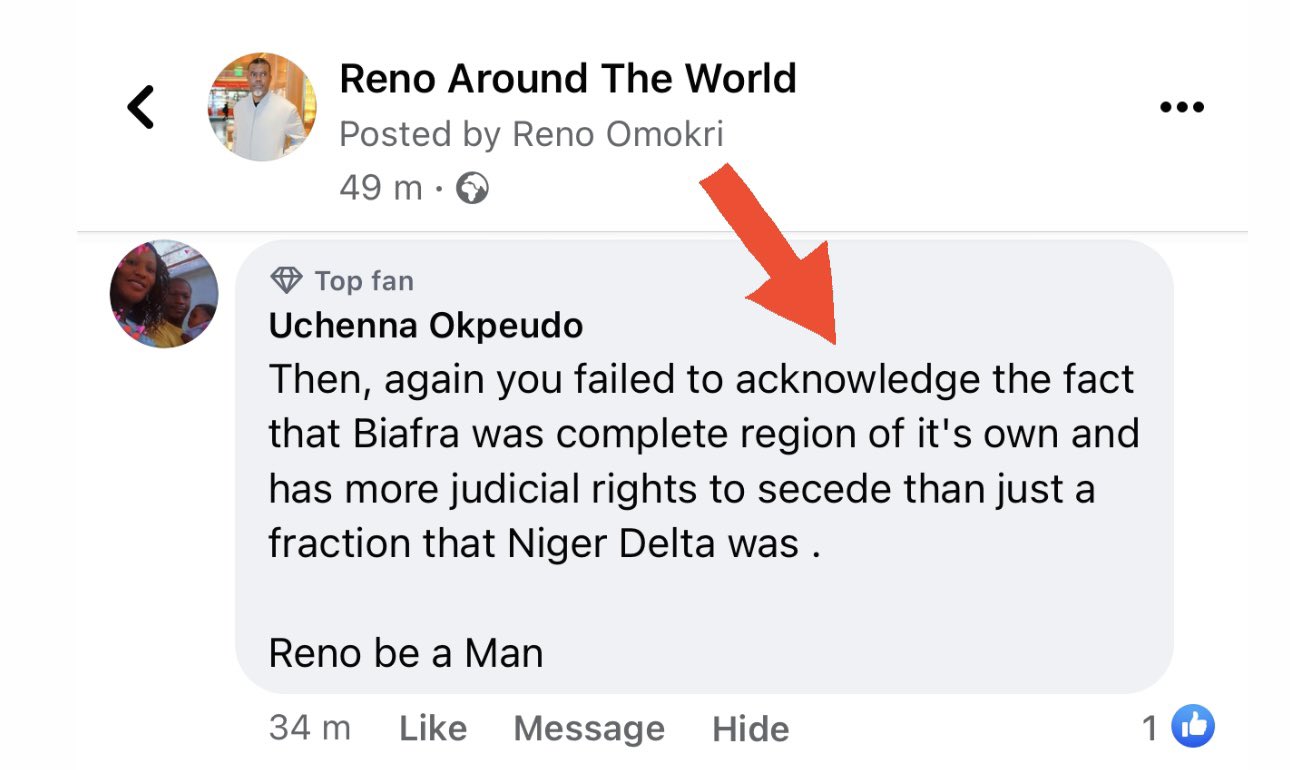Go back using the left chevron

tap(142, 107)
